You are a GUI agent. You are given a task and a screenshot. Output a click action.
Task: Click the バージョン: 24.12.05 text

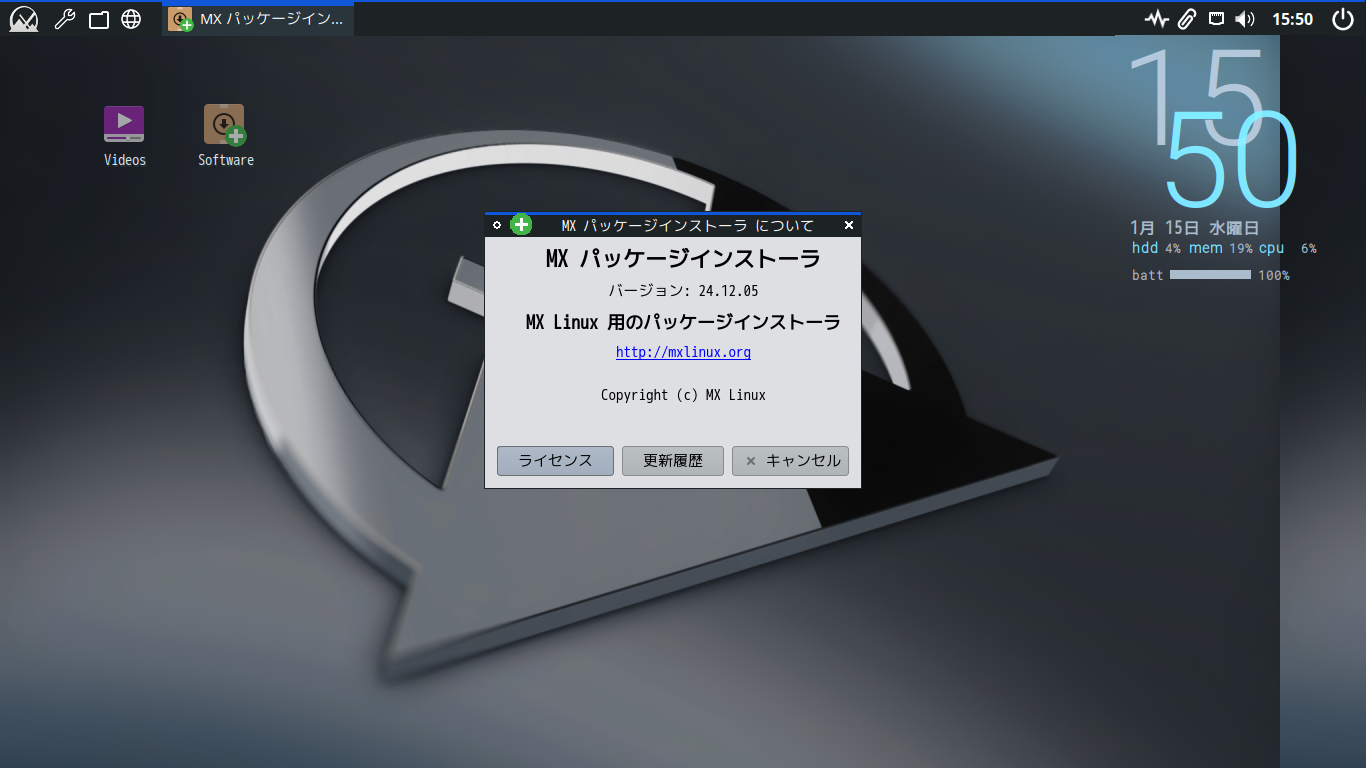tap(683, 291)
